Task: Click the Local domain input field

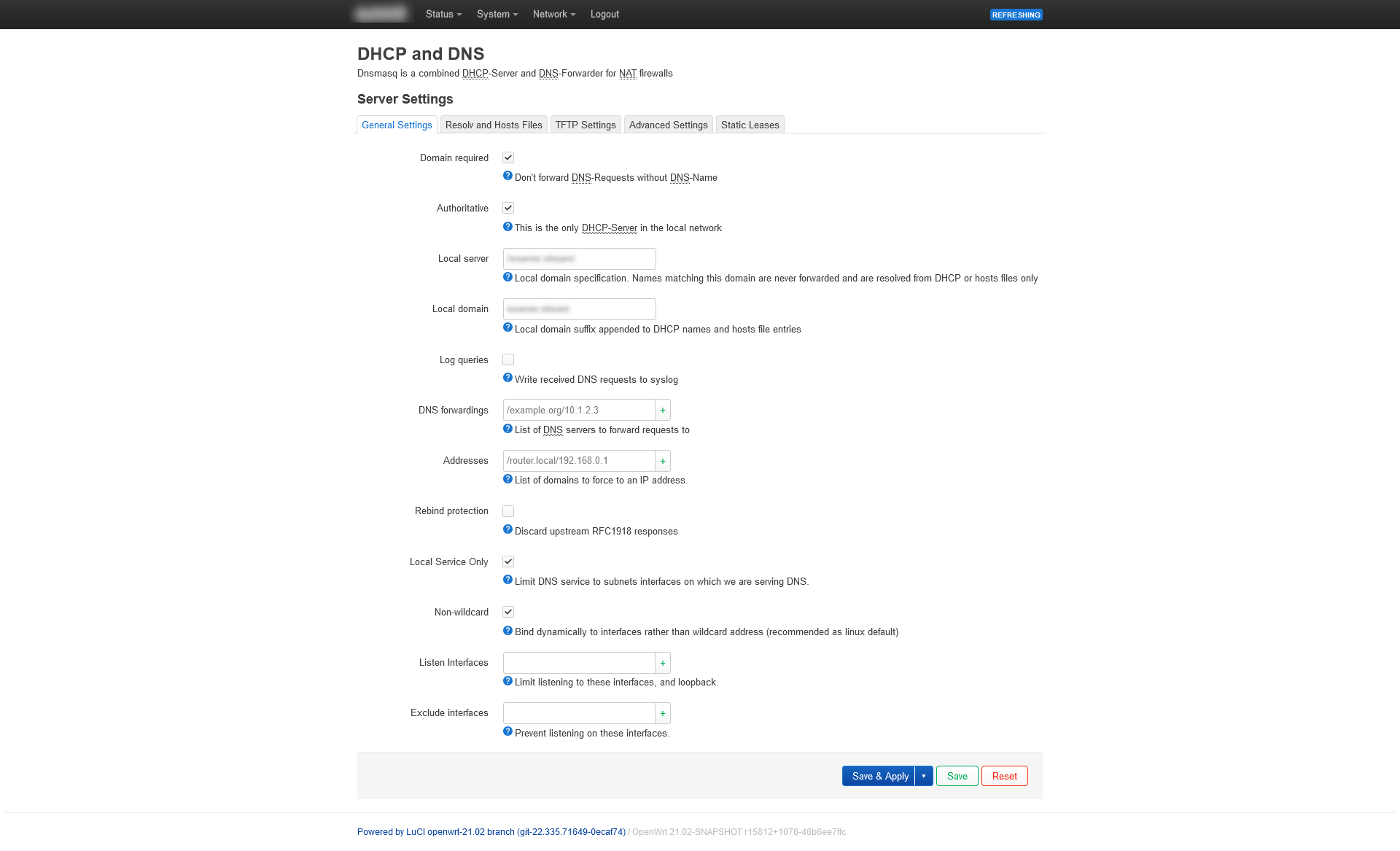Action: (579, 309)
